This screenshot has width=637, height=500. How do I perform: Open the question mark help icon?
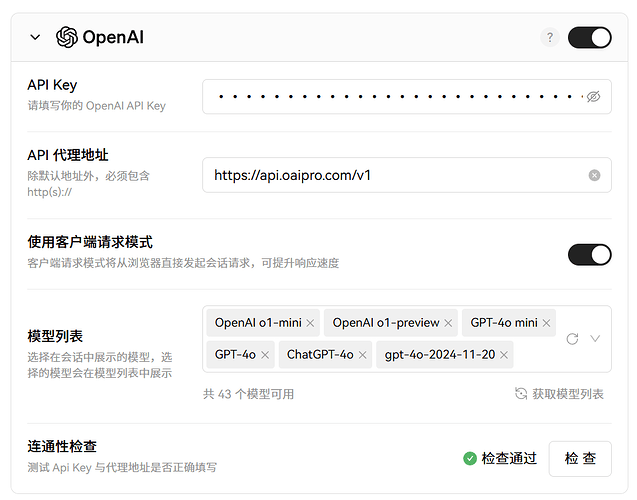click(550, 37)
